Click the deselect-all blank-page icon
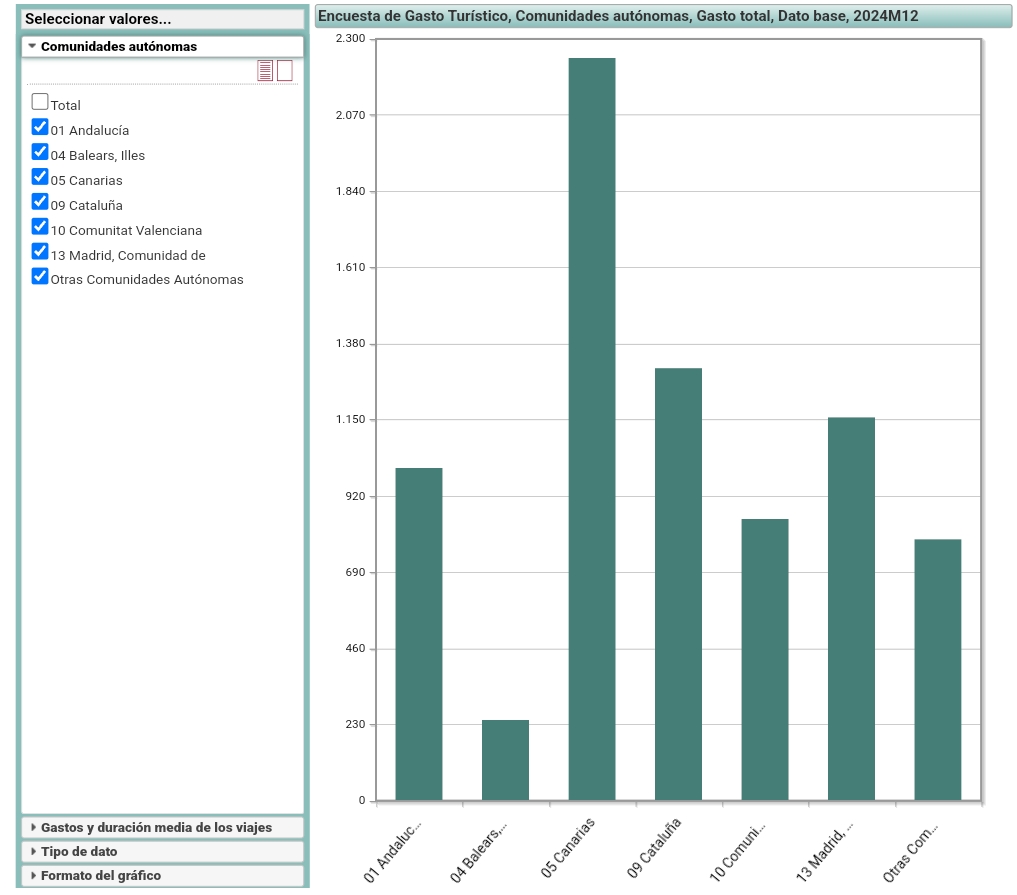This screenshot has height=895, width=1017. coord(285,70)
